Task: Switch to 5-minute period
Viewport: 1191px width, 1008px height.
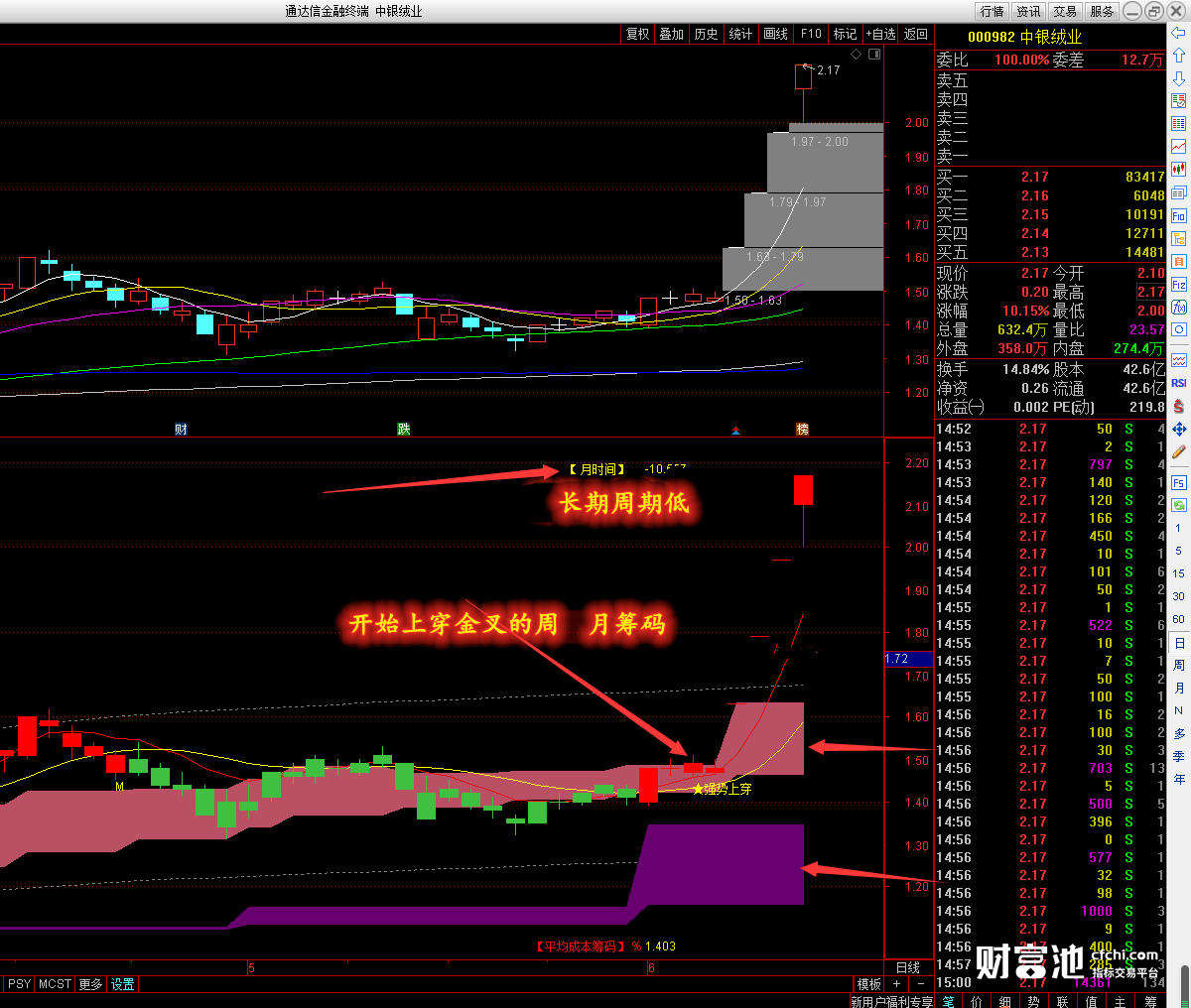Action: coord(1179,552)
